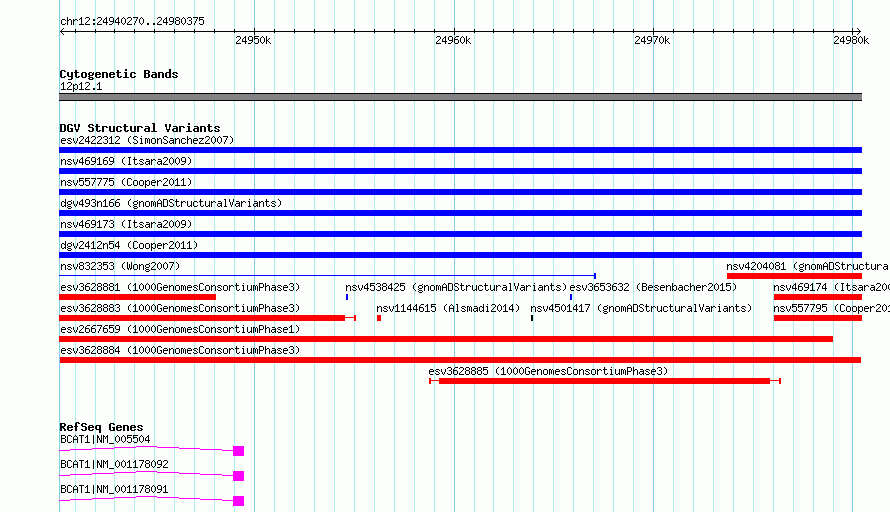Click the BCAT1|NM_001178092 magenta exon box
This screenshot has width=890, height=512.
tap(238, 476)
